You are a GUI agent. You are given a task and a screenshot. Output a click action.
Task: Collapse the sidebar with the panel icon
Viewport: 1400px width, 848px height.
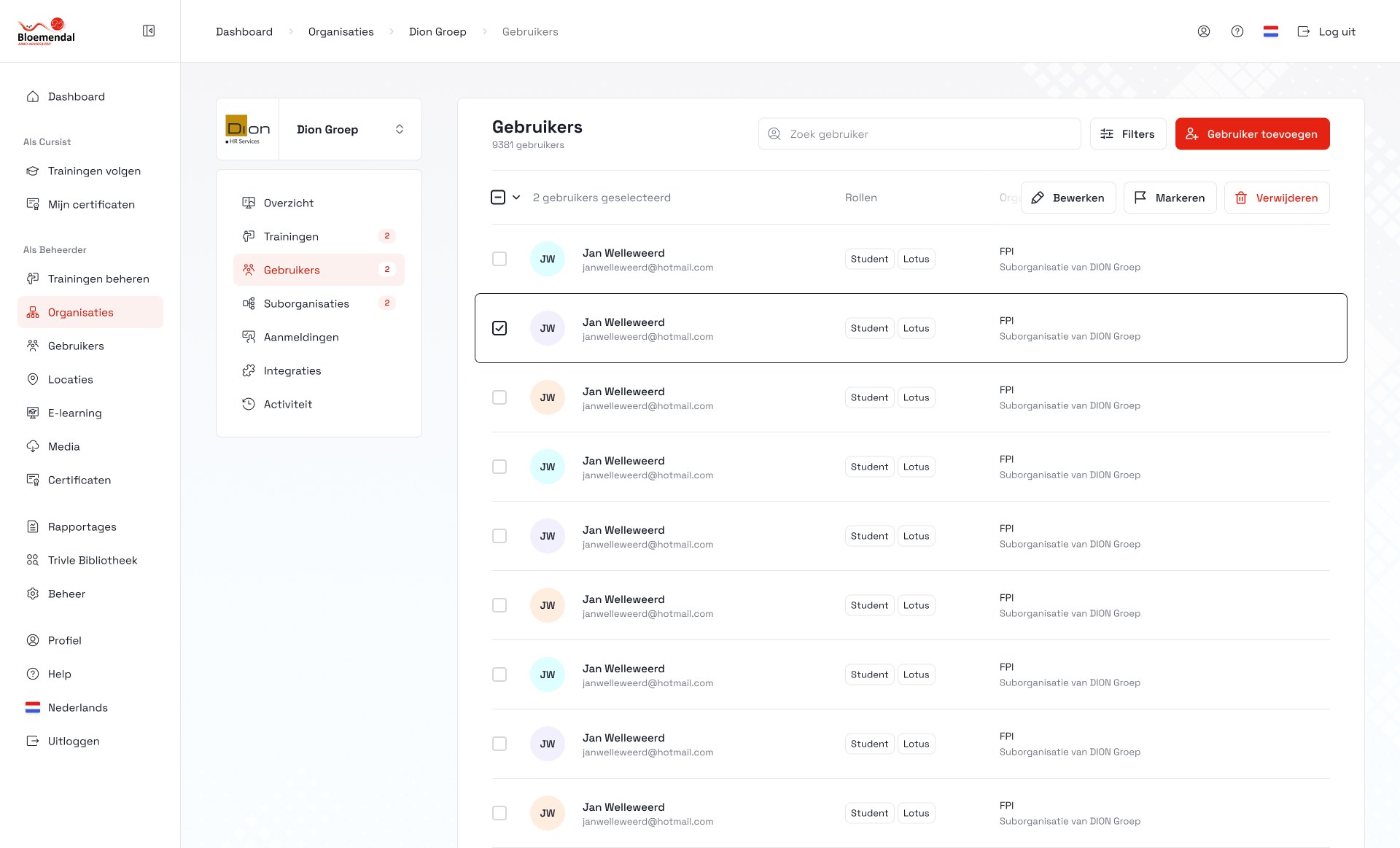149,31
